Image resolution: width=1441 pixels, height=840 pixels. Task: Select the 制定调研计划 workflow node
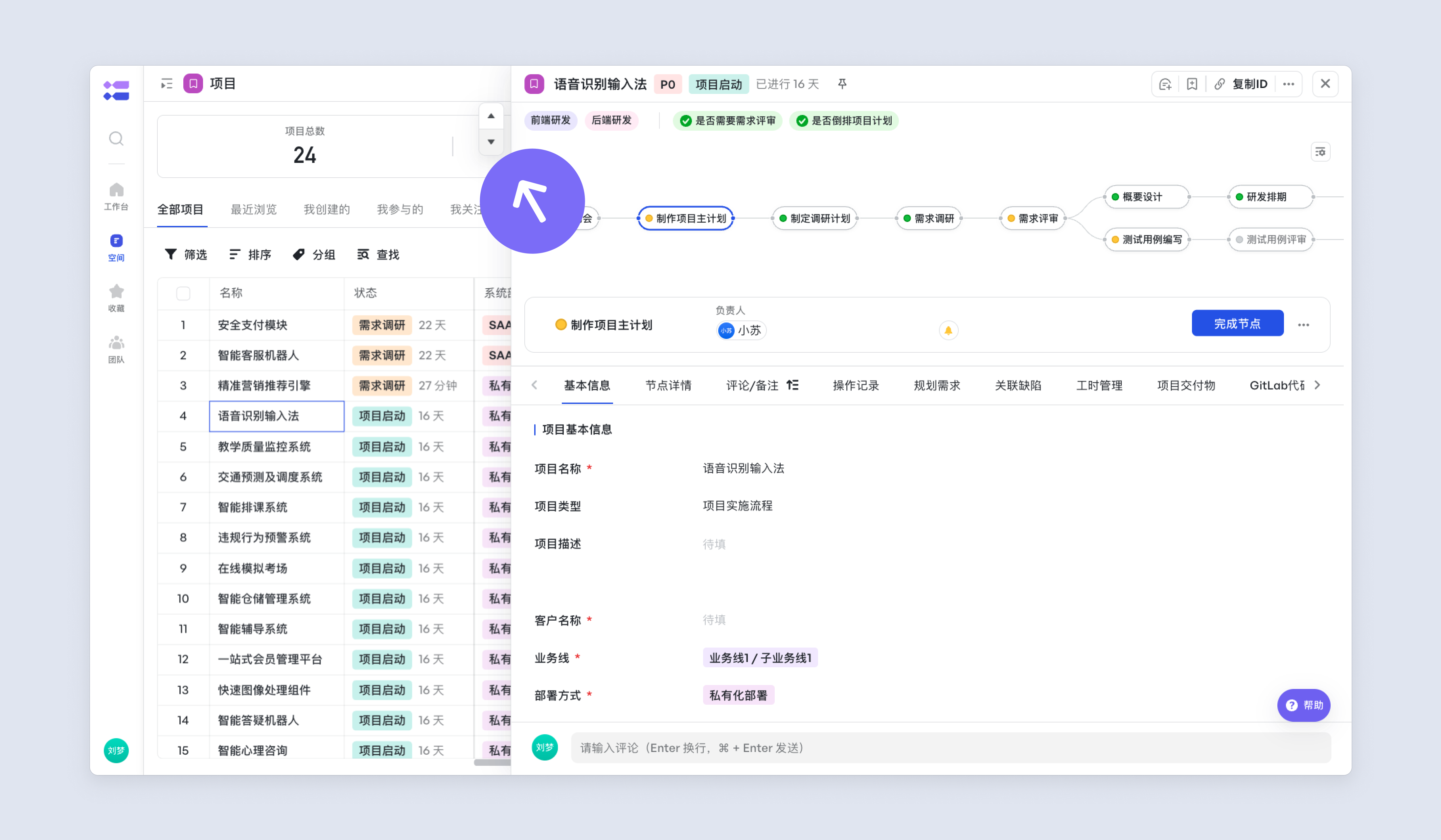[815, 218]
